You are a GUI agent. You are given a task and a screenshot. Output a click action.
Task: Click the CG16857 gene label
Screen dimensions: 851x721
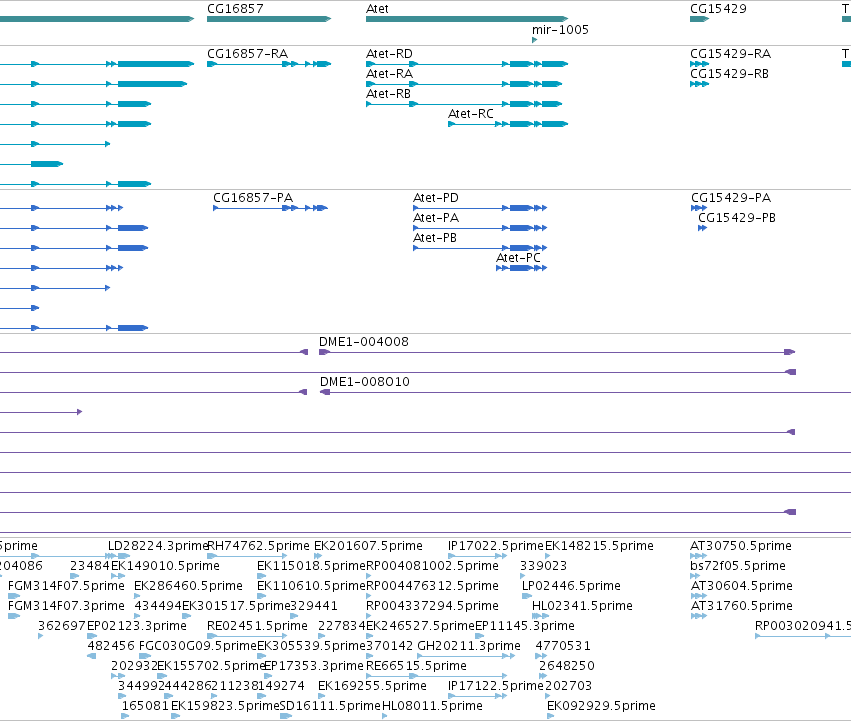click(235, 9)
